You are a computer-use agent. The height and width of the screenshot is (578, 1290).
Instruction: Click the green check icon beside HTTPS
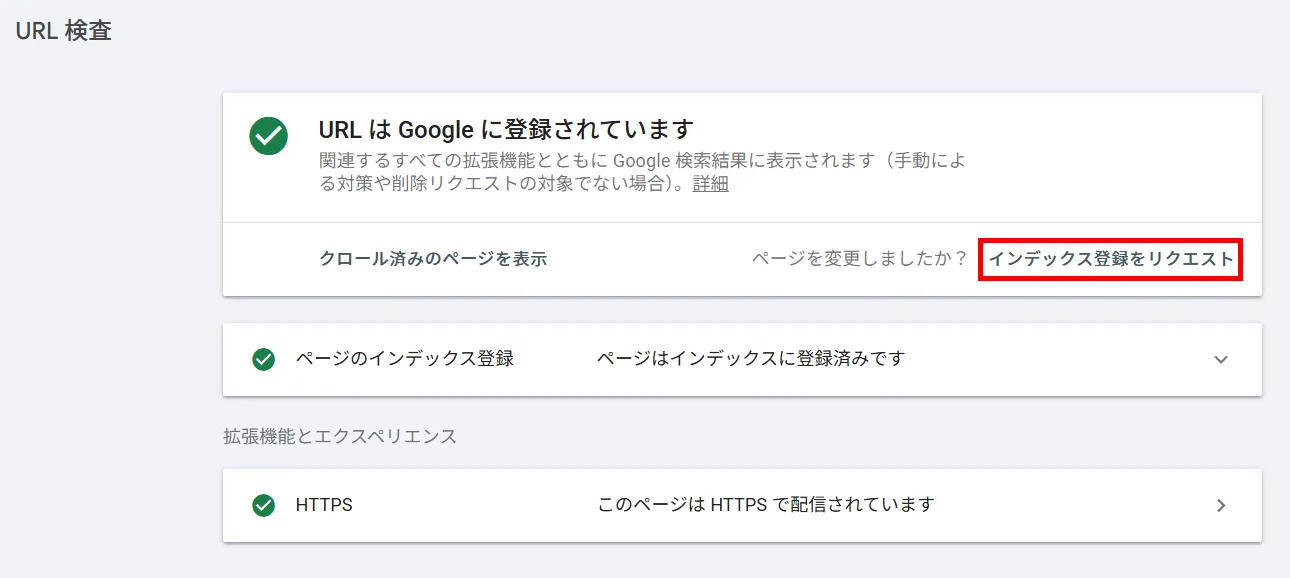(x=264, y=505)
